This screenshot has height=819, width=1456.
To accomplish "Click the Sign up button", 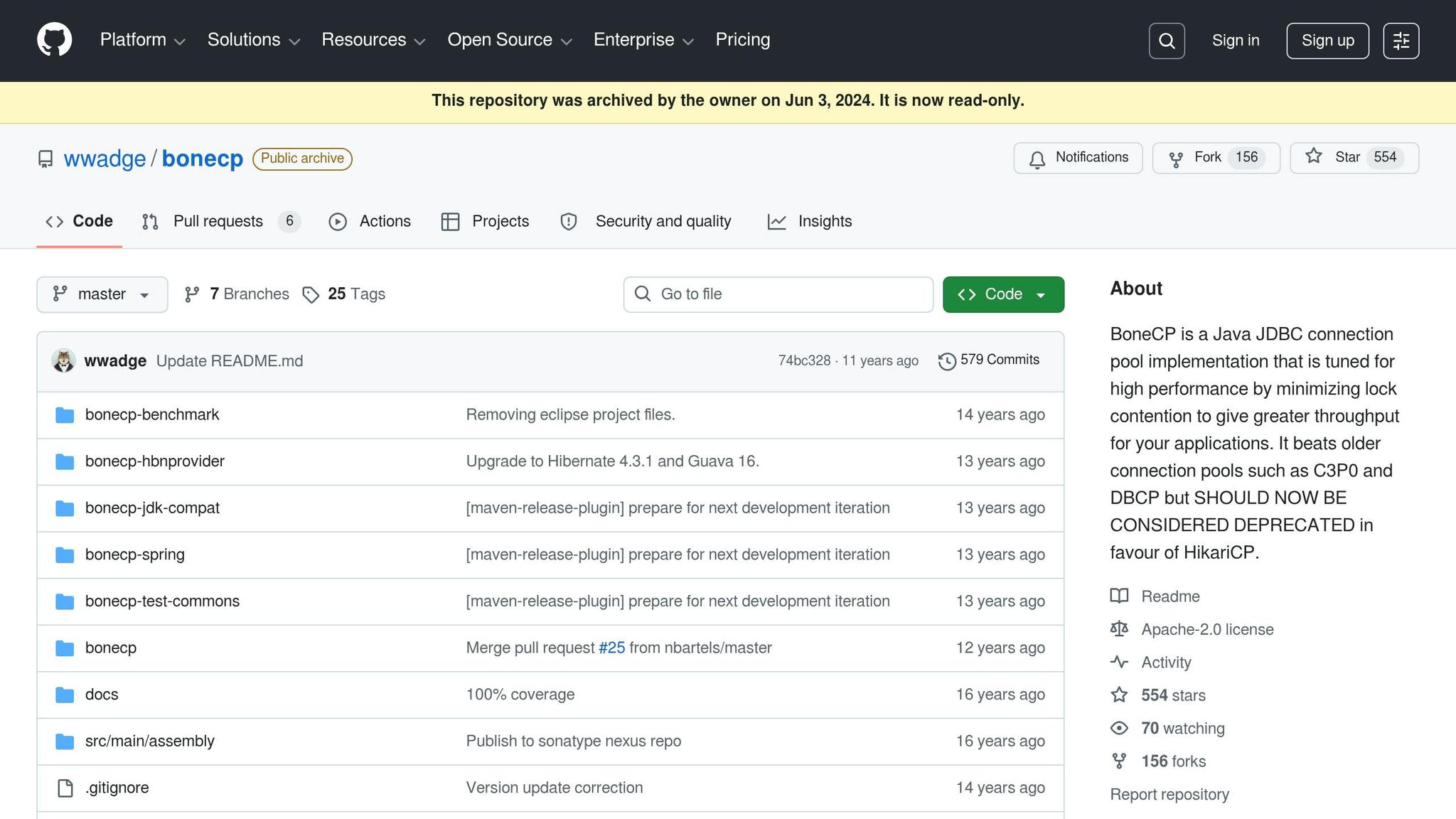I will pyautogui.click(x=1327, y=41).
